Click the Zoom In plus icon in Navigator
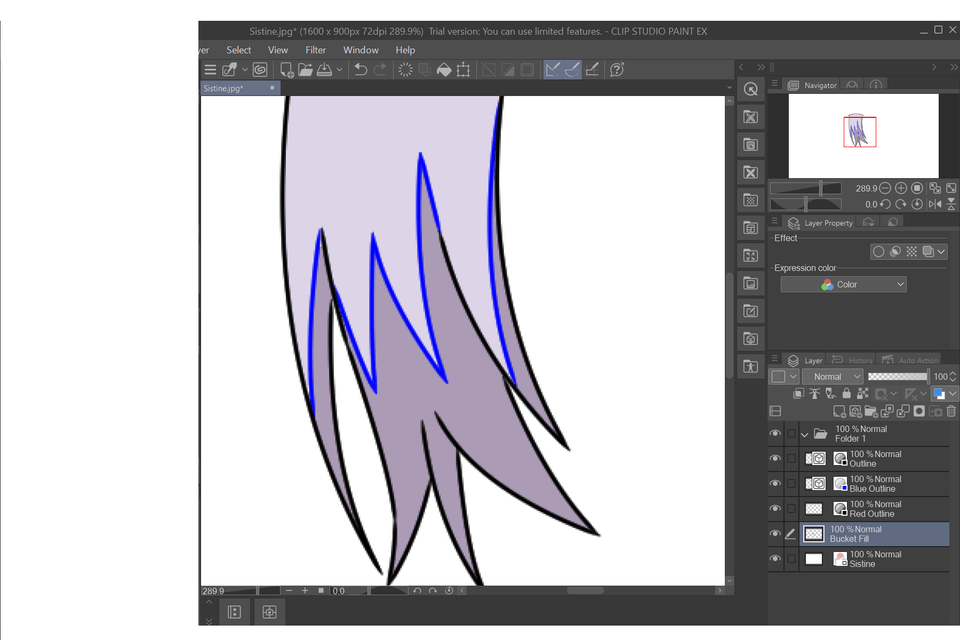960x640 pixels. coord(900,187)
